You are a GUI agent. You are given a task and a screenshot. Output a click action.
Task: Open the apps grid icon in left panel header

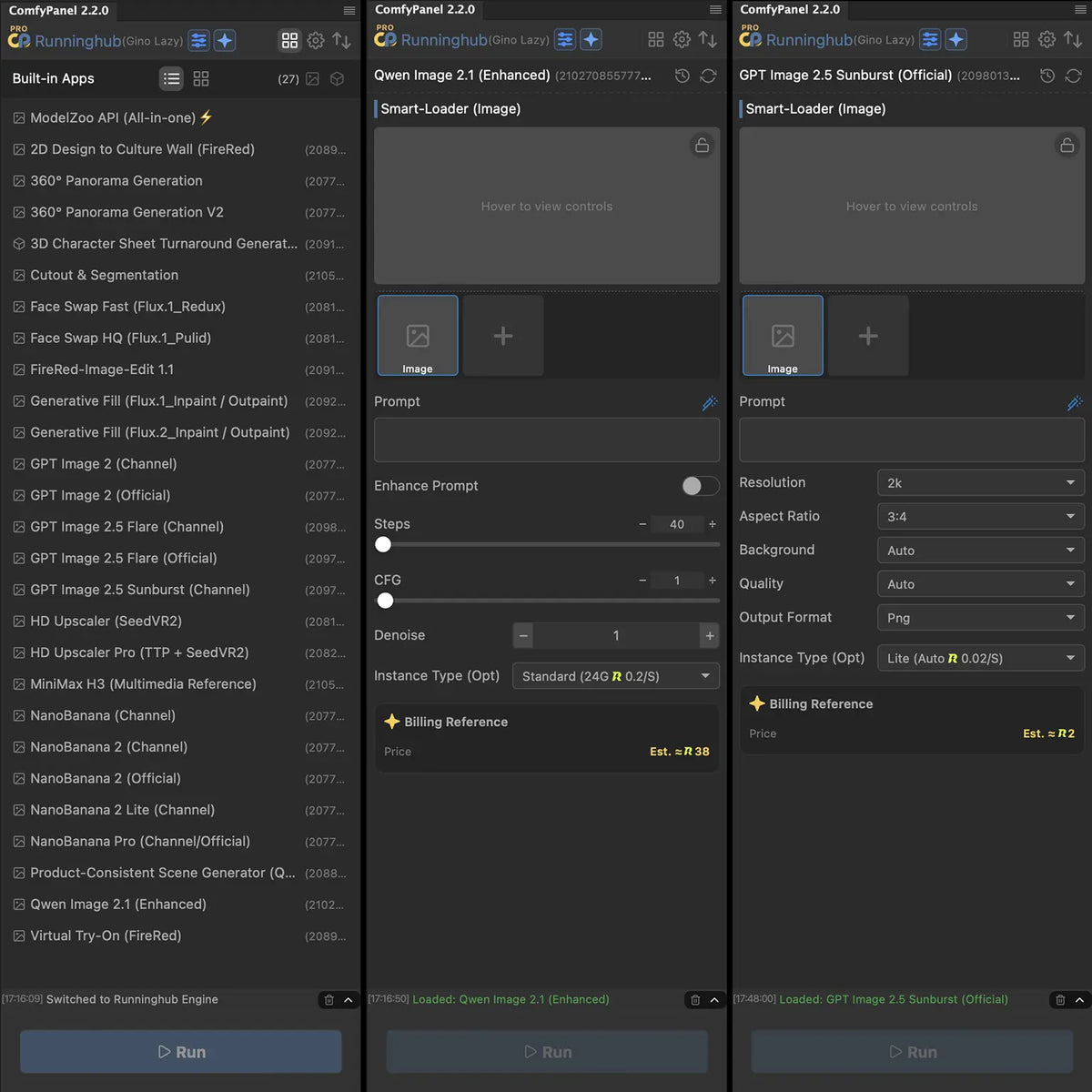[x=289, y=41]
